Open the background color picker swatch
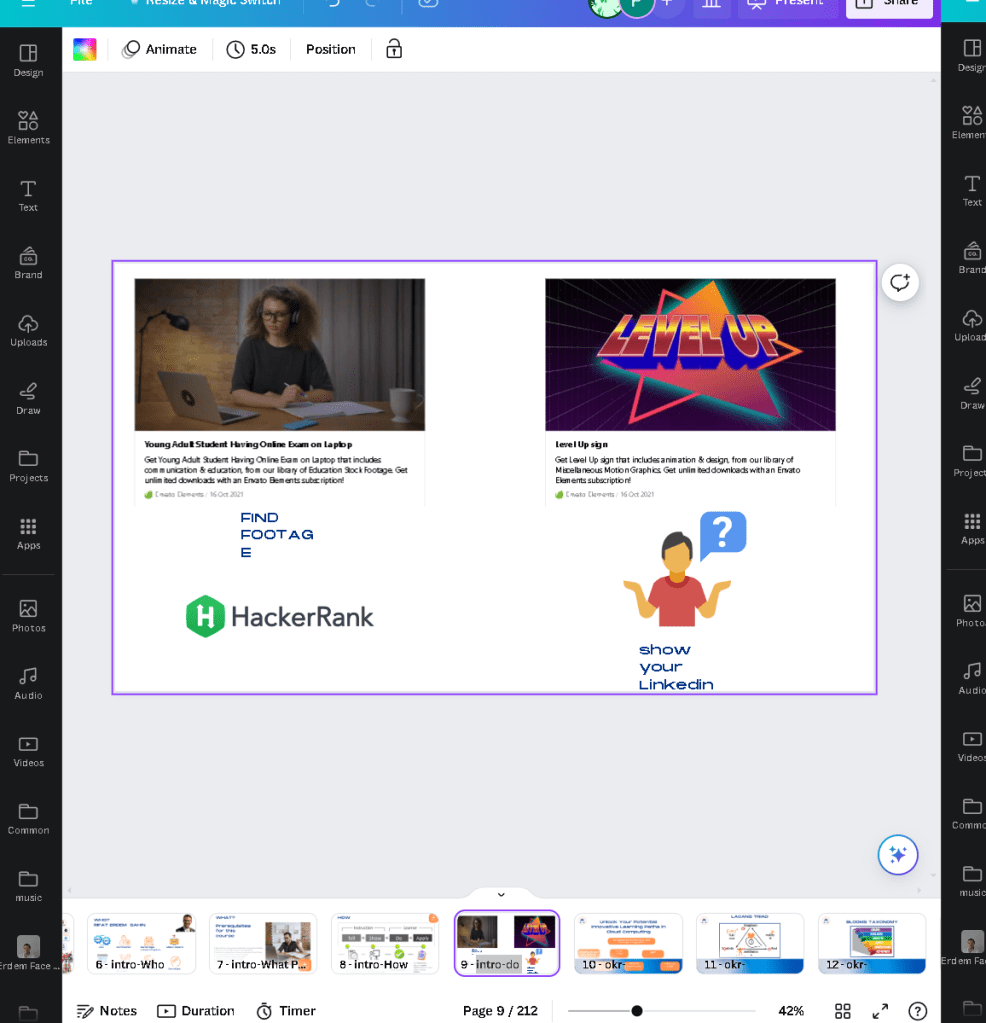 pos(85,49)
